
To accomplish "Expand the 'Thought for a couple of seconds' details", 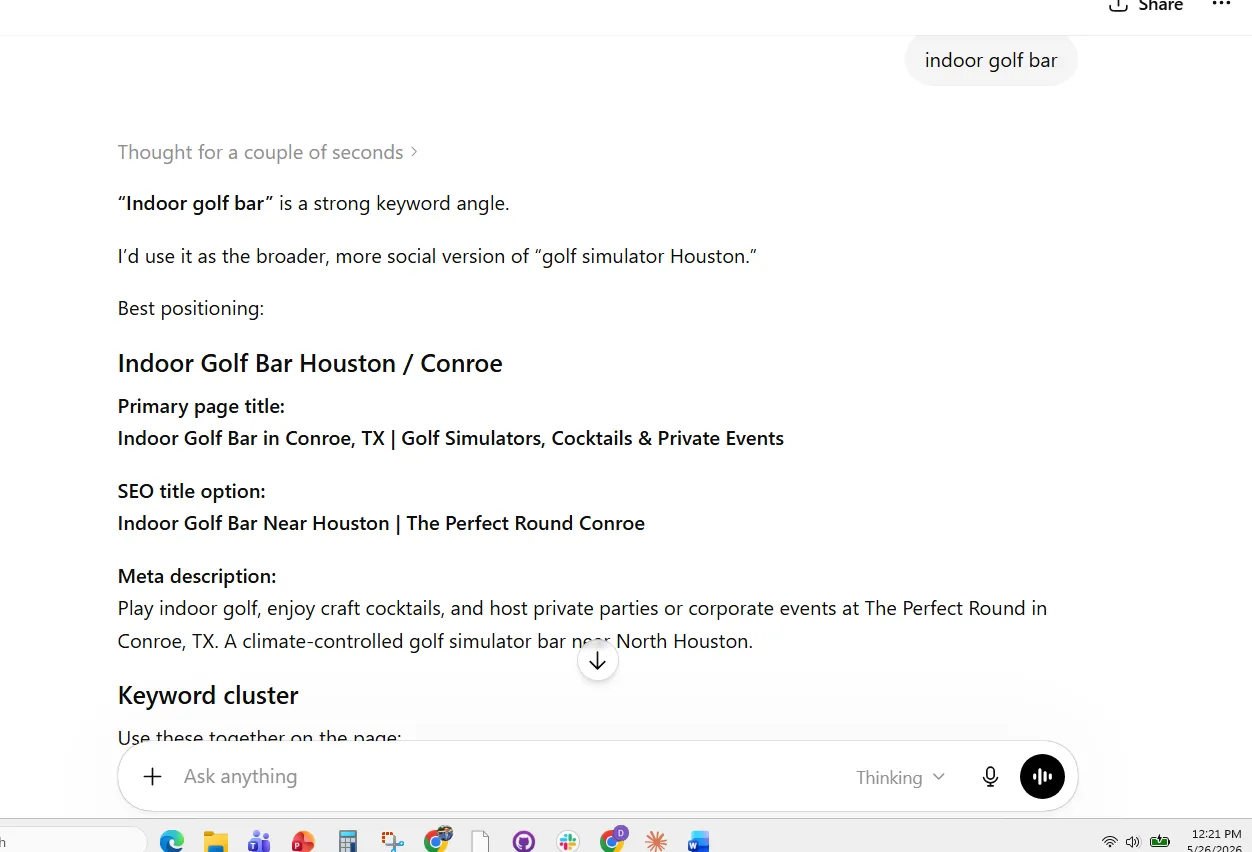I will pos(268,152).
